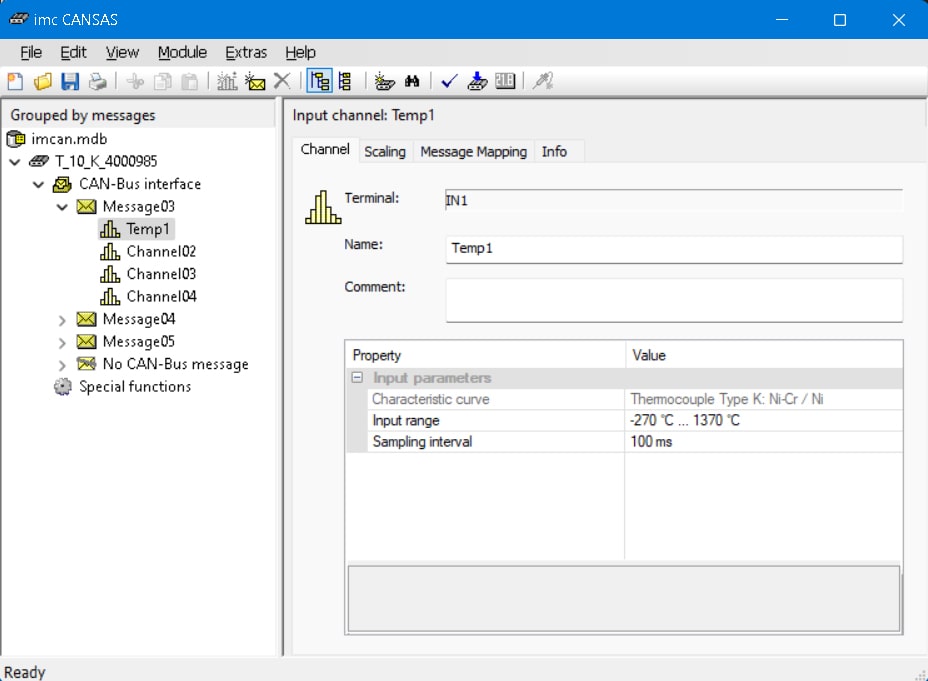This screenshot has height=681, width=928.
Task: Click the add channel histogram toolbar icon
Action: click(227, 82)
